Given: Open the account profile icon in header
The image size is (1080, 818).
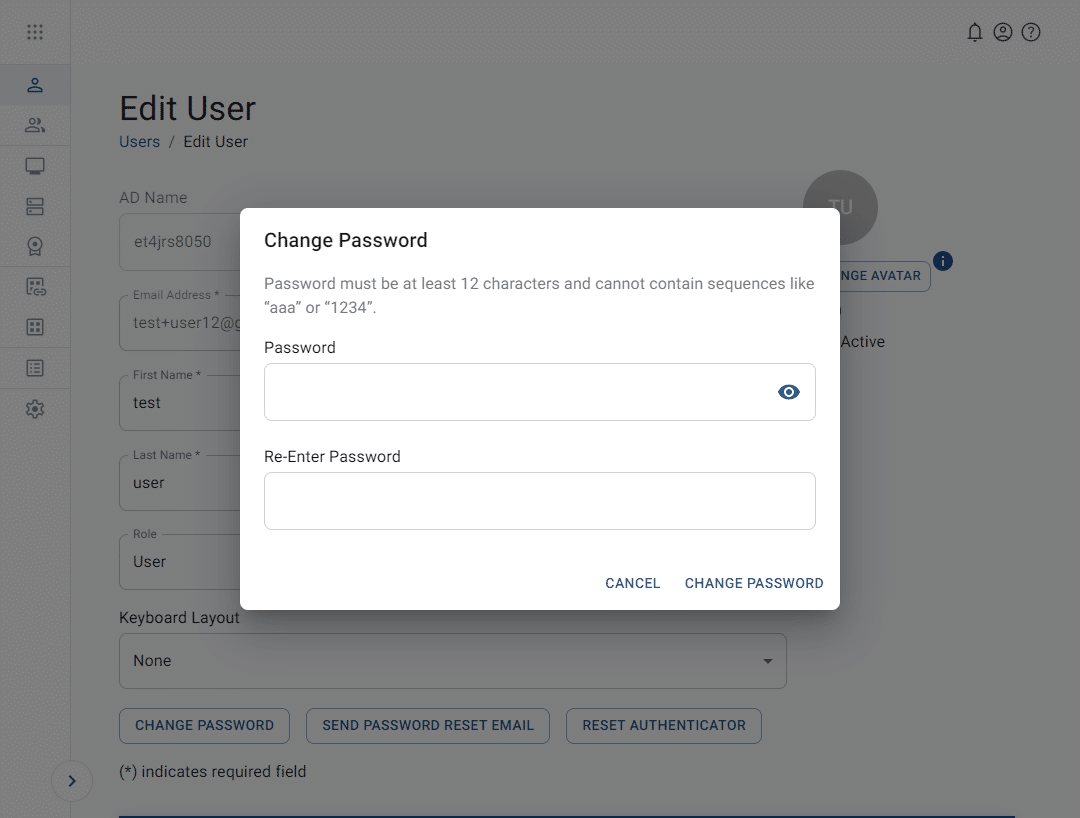Looking at the screenshot, I should click(1003, 32).
